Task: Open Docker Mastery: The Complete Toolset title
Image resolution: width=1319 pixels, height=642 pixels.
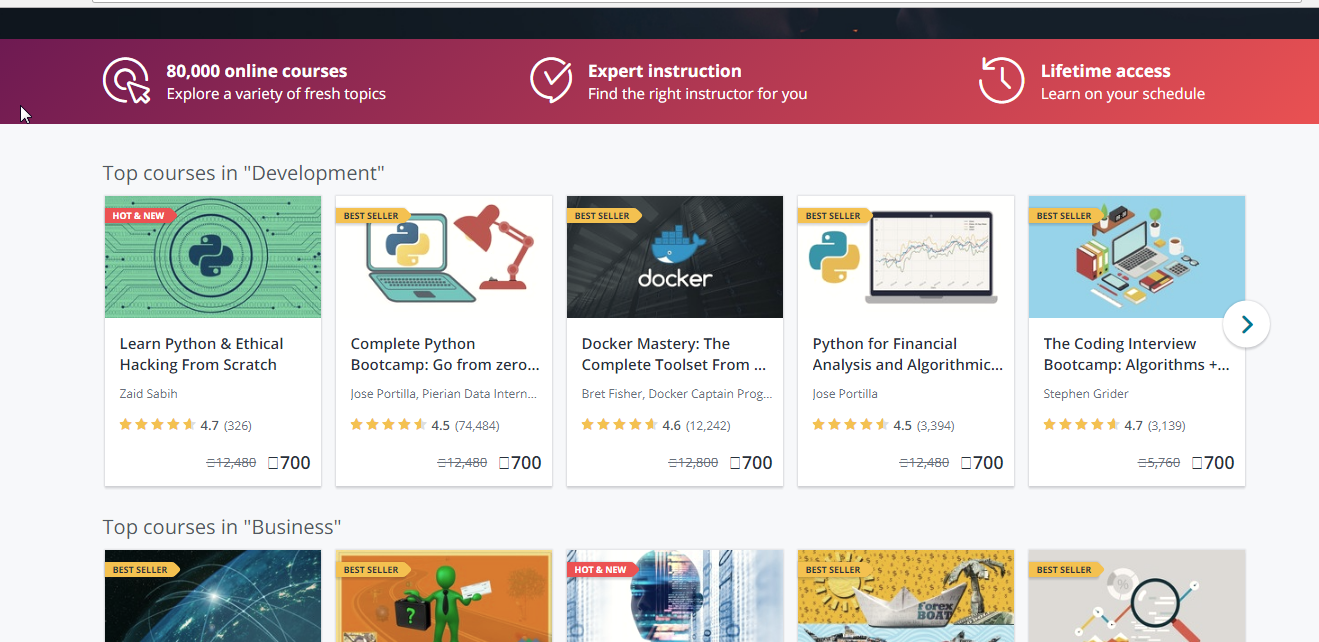Action: pyautogui.click(x=674, y=354)
